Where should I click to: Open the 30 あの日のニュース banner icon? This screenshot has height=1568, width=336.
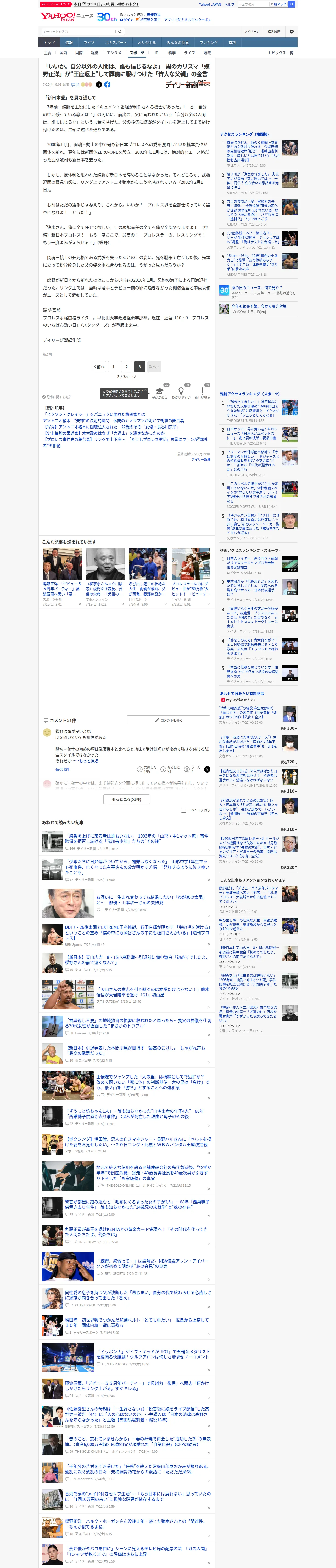click(225, 291)
